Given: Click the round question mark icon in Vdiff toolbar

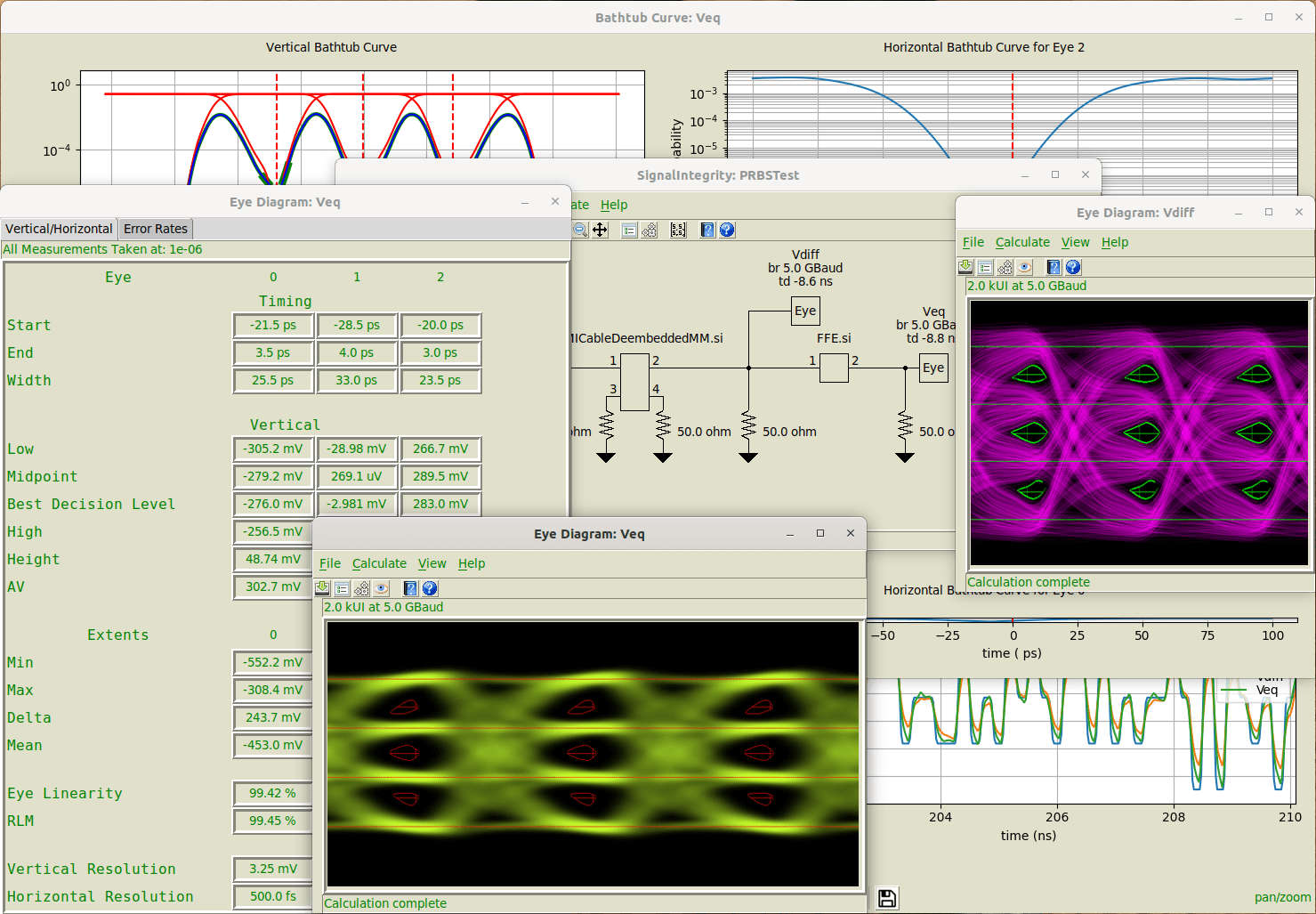Looking at the screenshot, I should [x=1073, y=267].
